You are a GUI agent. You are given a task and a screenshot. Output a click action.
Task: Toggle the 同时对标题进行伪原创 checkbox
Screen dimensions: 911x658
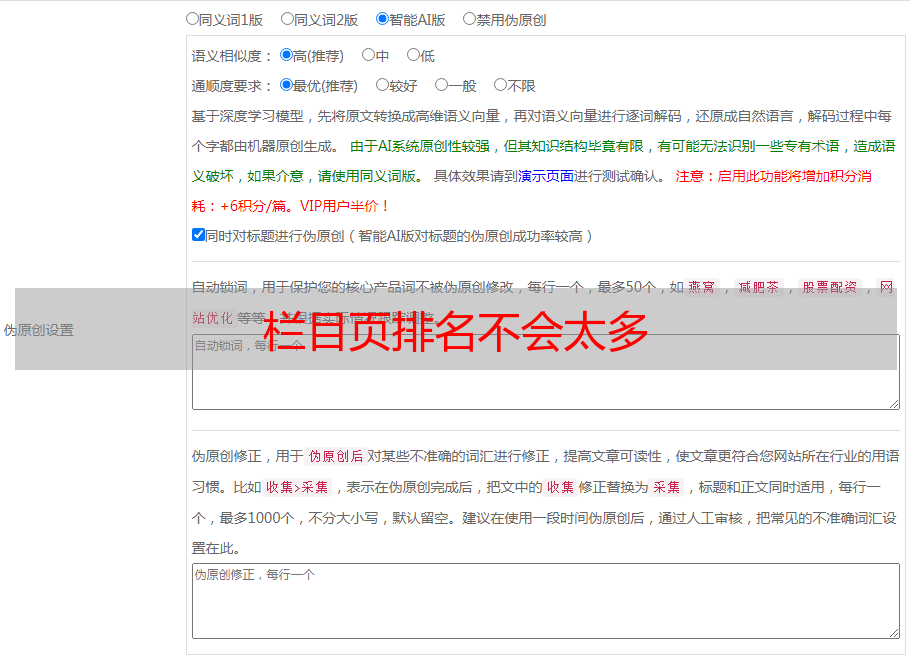(198, 235)
